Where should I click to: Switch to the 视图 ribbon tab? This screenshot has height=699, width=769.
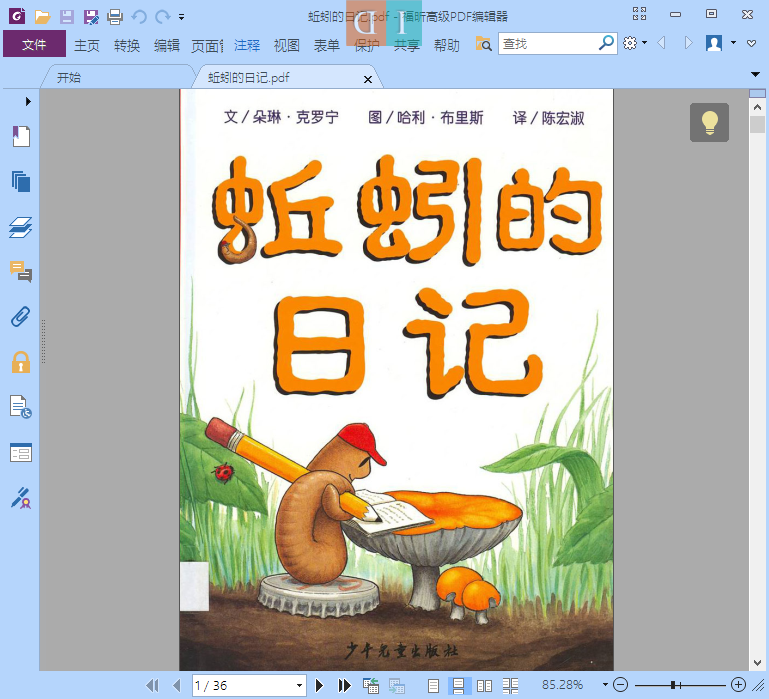(286, 45)
